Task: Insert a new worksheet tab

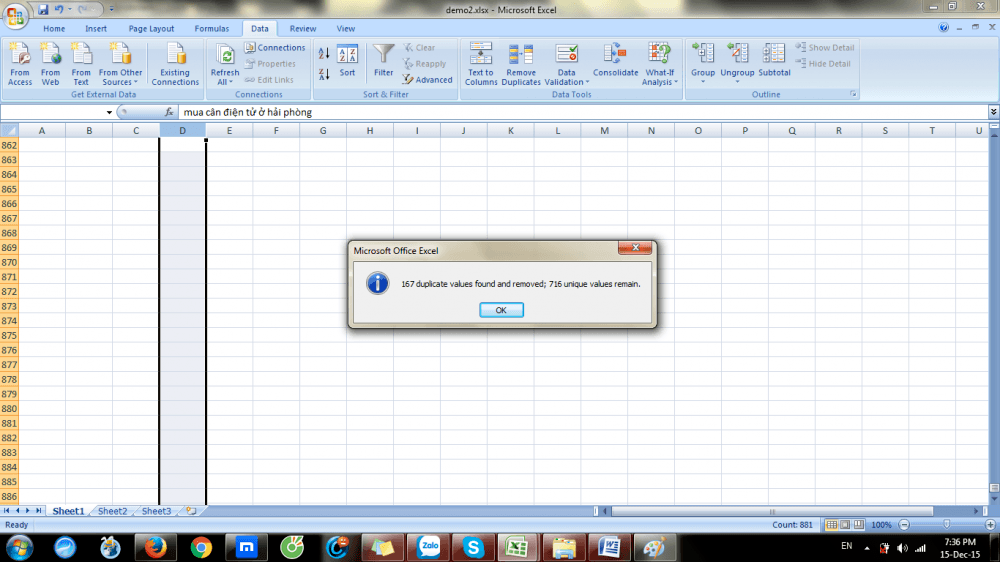Action: pos(191,511)
